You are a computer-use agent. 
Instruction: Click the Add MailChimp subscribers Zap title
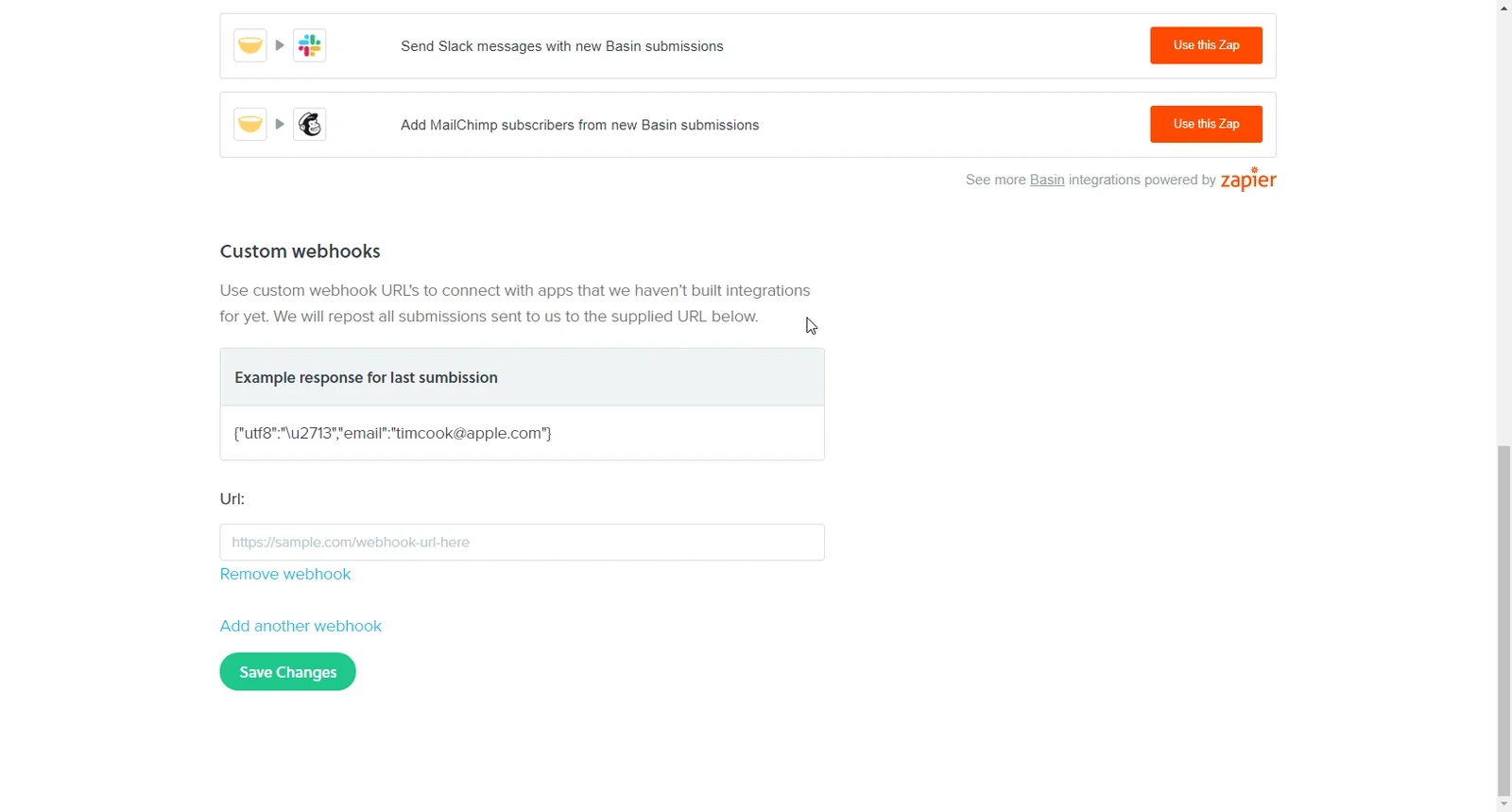click(x=580, y=125)
